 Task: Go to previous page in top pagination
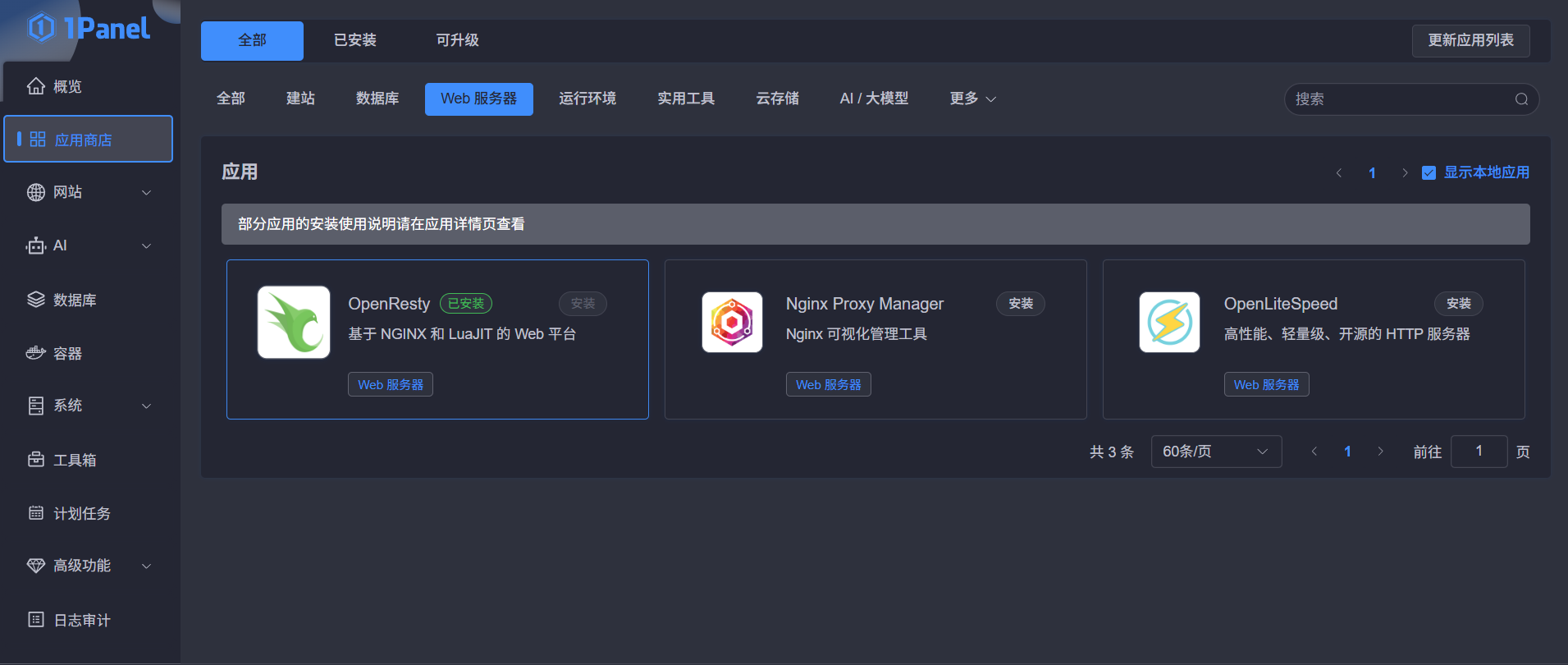[1339, 173]
